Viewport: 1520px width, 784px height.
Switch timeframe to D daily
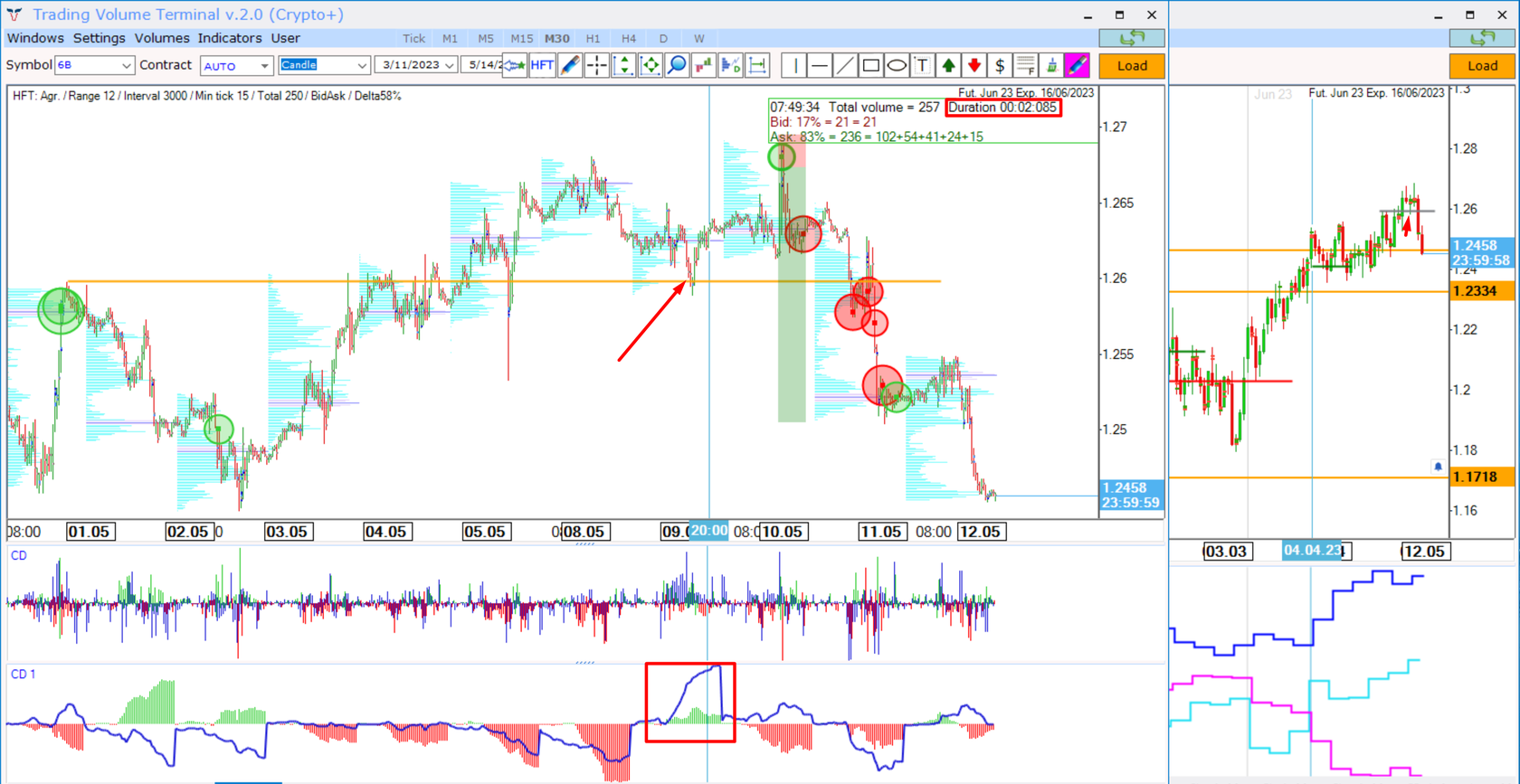pyautogui.click(x=663, y=38)
